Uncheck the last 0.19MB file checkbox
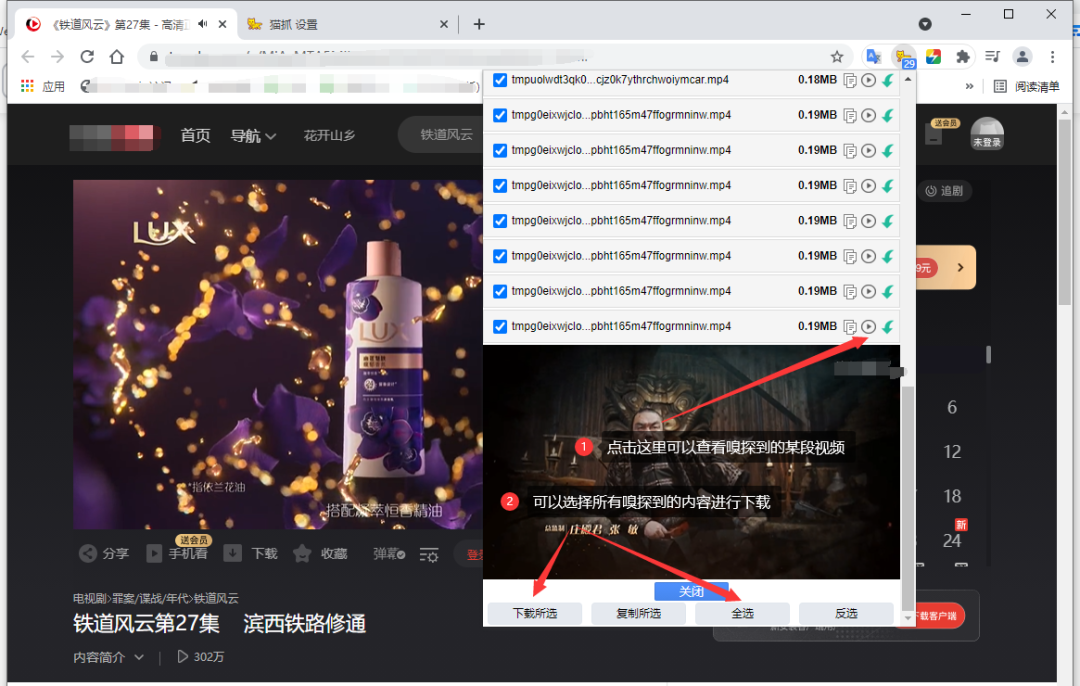The height and width of the screenshot is (686, 1080). 500,326
